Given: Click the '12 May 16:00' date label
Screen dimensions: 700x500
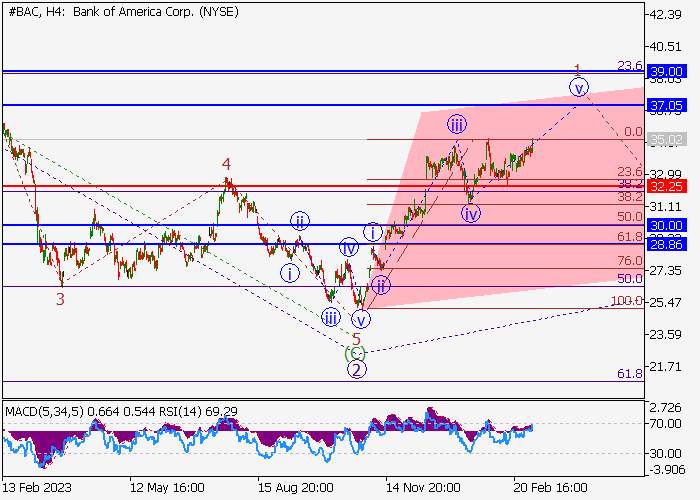Looking at the screenshot, I should coord(167,487).
